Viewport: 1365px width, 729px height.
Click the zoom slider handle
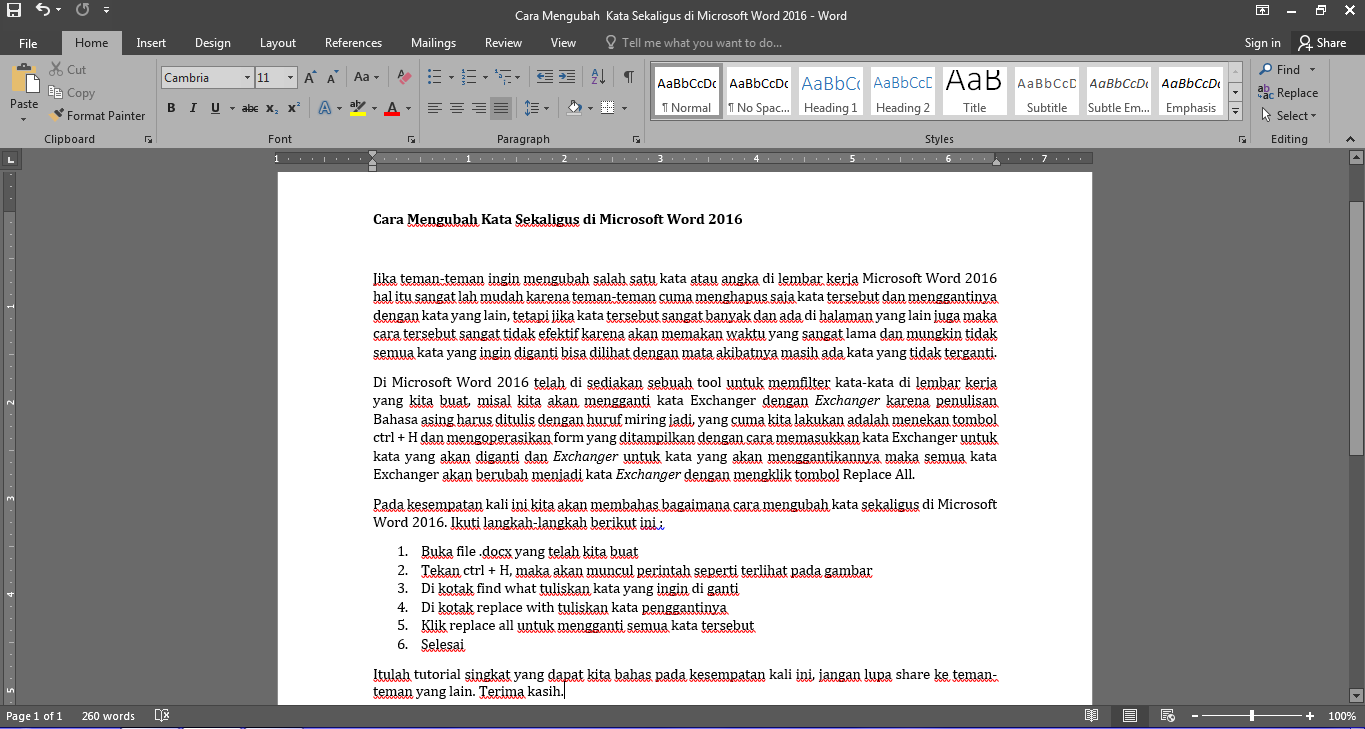pos(1251,716)
